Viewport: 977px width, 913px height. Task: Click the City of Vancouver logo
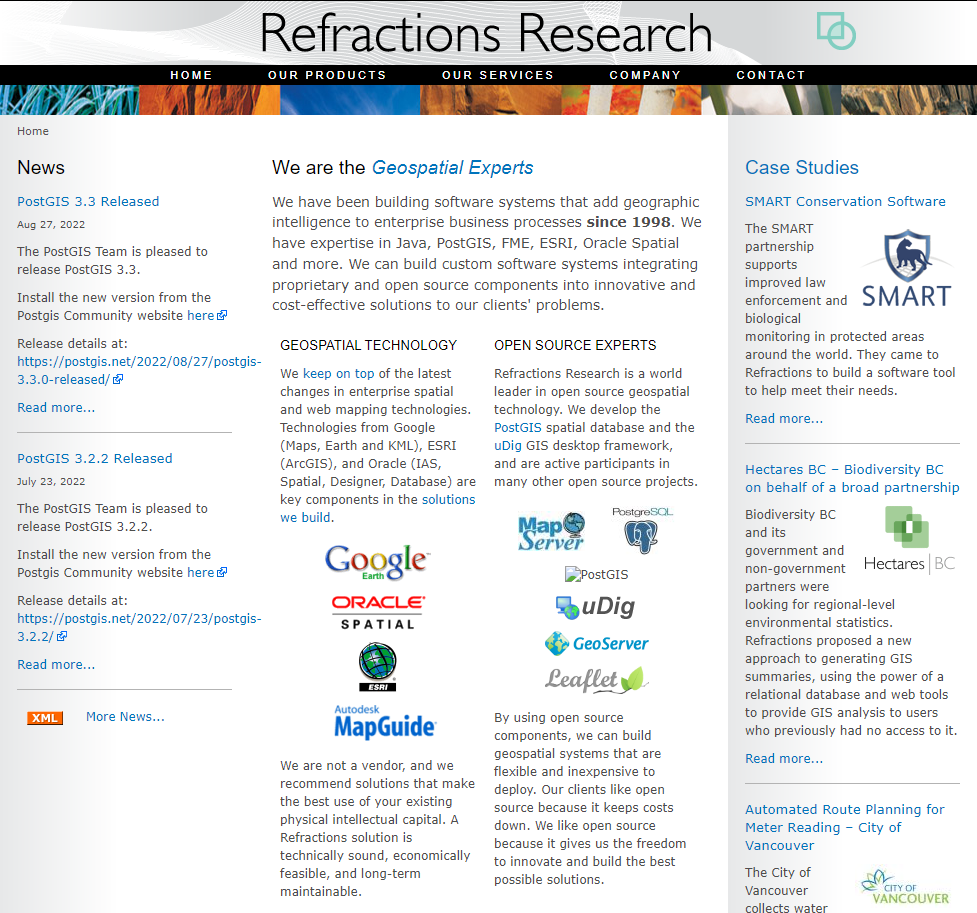[x=905, y=887]
